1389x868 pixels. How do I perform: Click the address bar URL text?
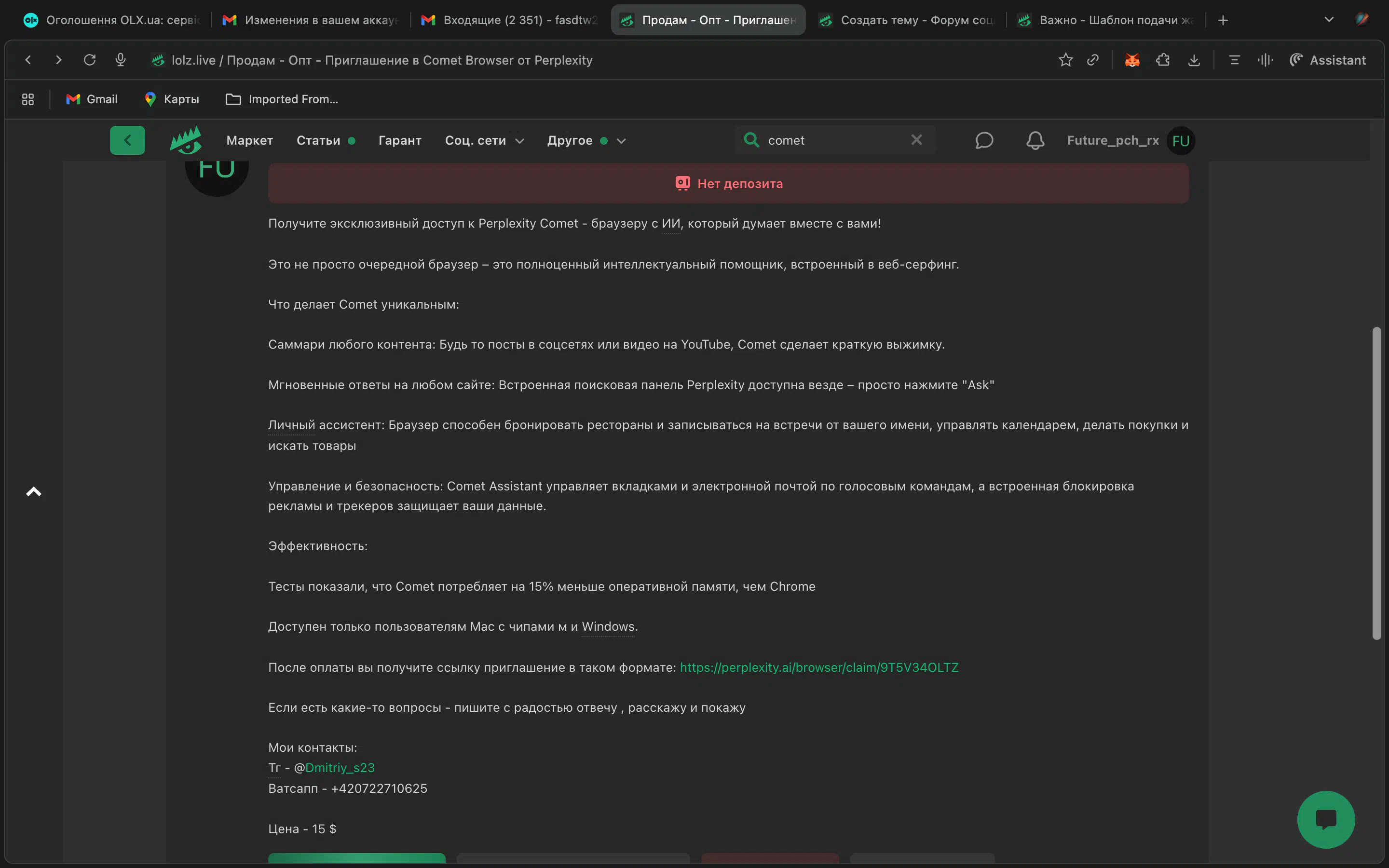(381, 60)
